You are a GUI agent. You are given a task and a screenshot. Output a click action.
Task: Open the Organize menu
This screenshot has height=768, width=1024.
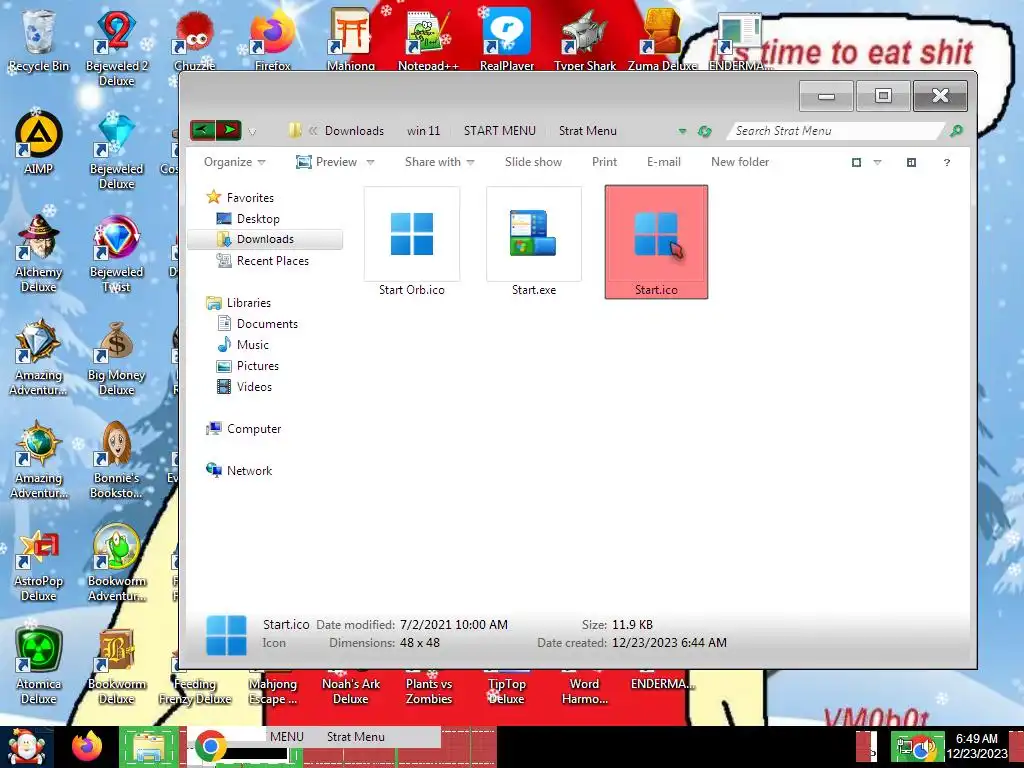pos(234,162)
